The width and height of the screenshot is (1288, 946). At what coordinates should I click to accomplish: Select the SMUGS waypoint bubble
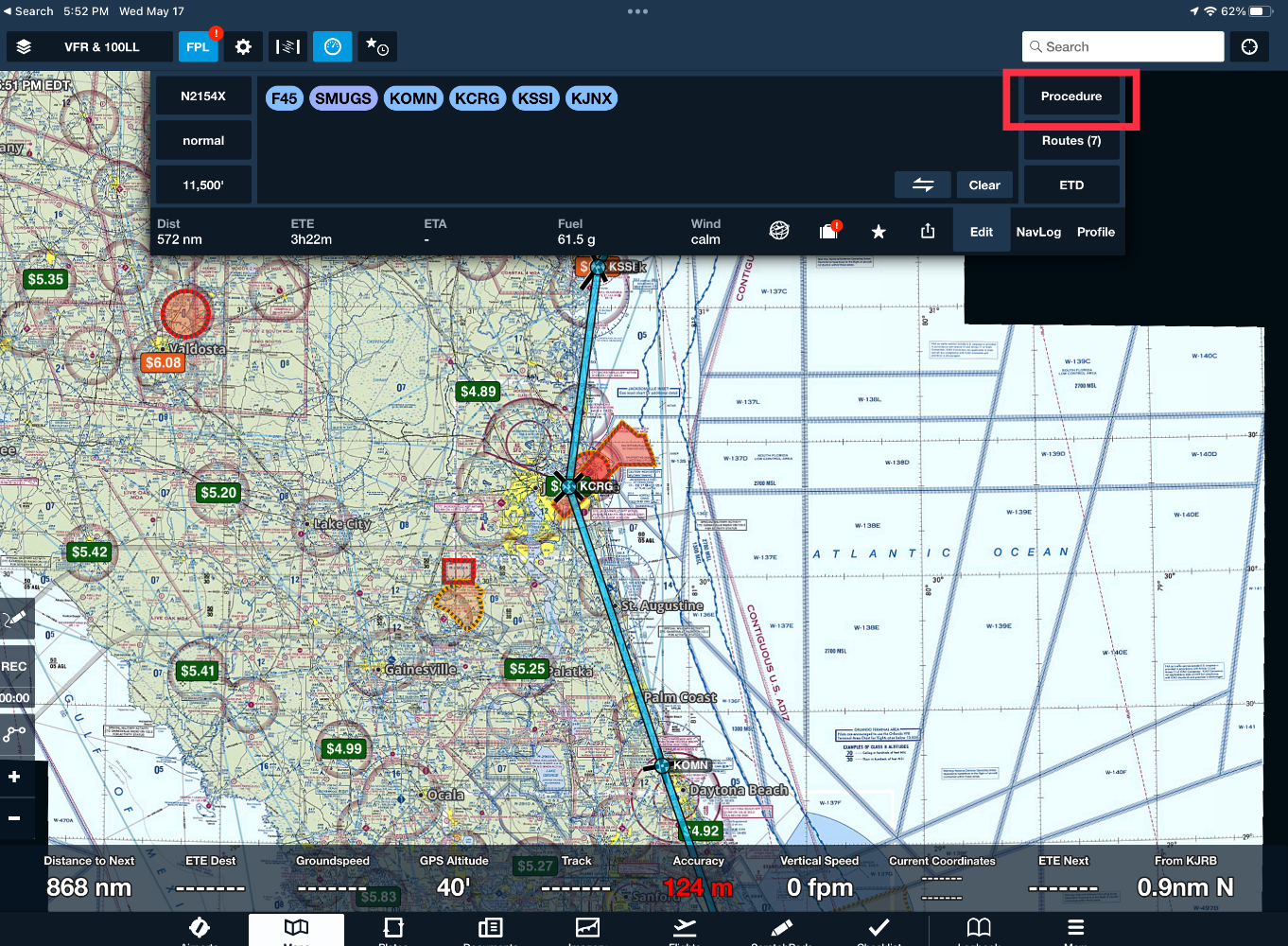point(343,98)
